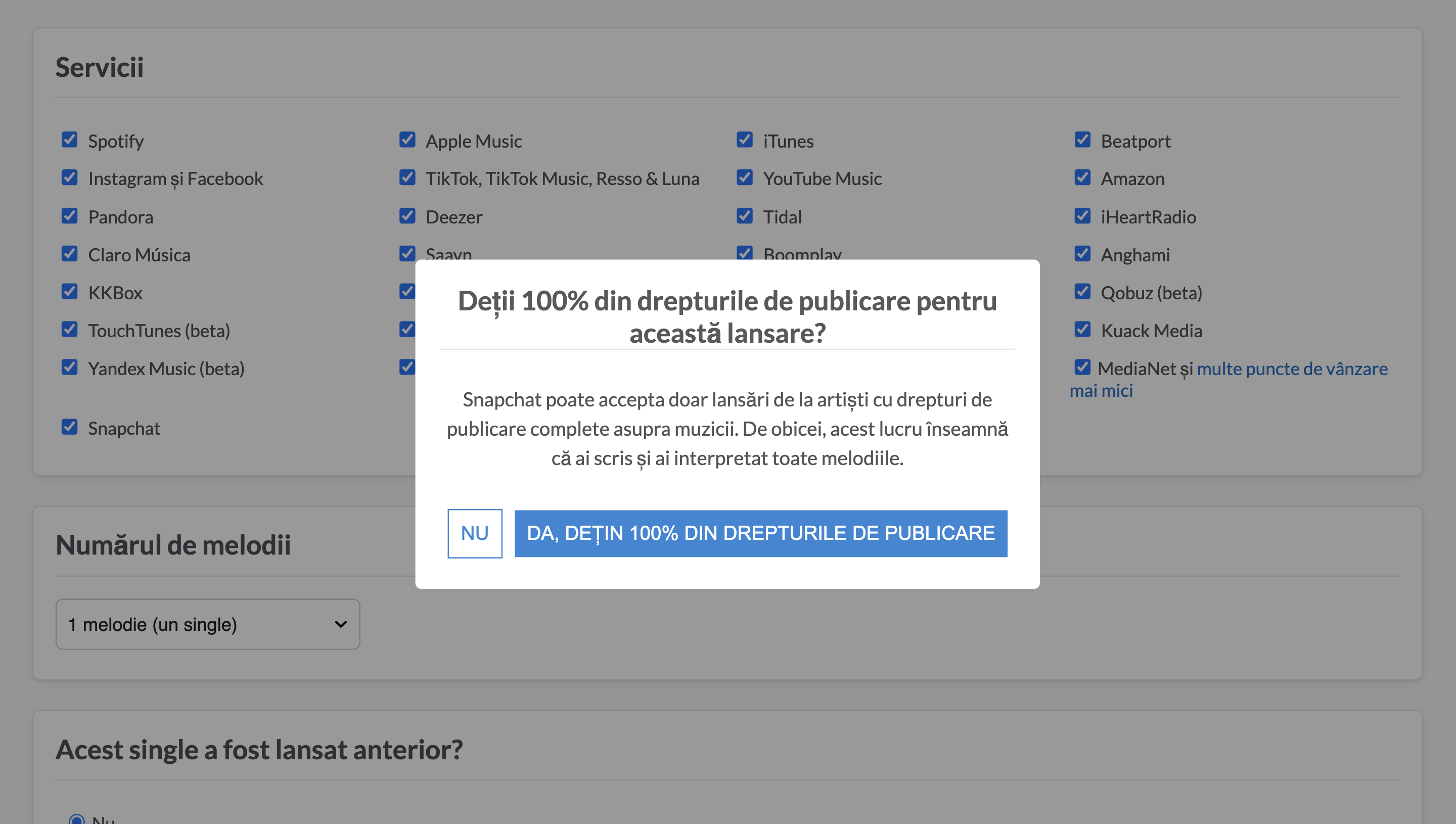Uncheck TikTok, TikTok Music, Resso & Luna
The width and height of the screenshot is (1456, 824).
coord(407,178)
